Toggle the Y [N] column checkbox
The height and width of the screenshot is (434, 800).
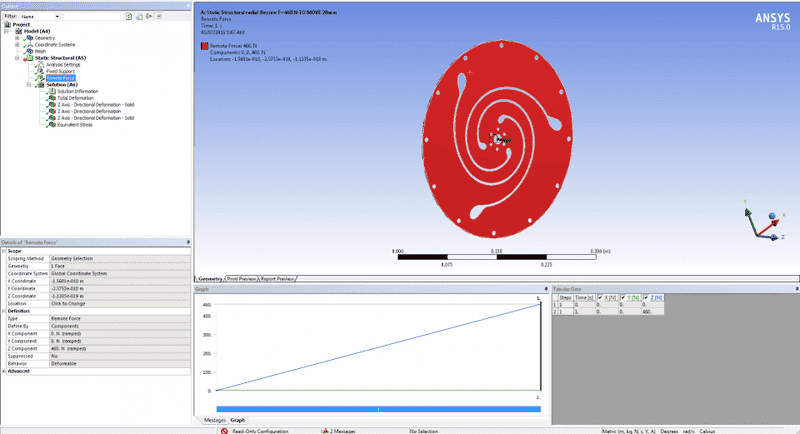coord(623,297)
